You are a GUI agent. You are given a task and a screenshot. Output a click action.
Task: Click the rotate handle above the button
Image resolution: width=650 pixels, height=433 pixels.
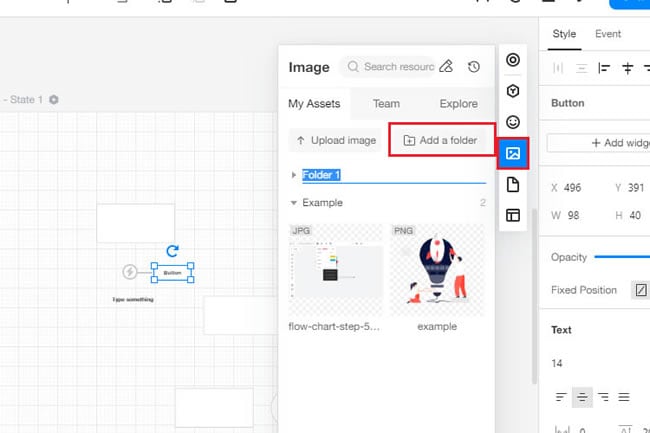click(172, 251)
